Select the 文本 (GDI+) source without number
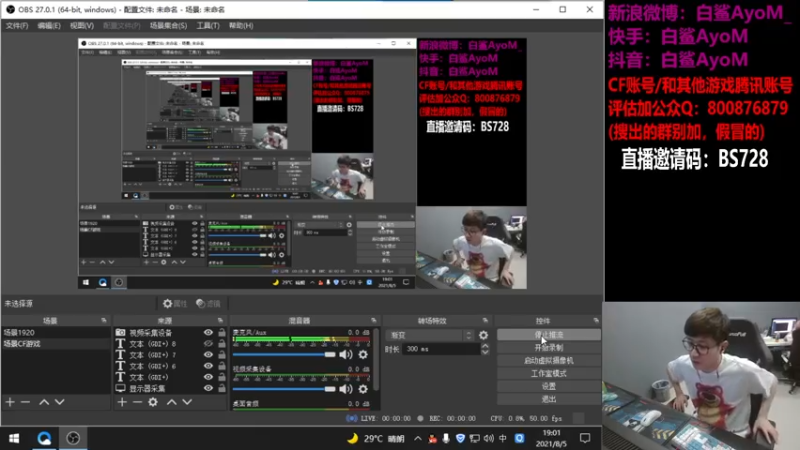The height and width of the screenshot is (450, 800). pyautogui.click(x=148, y=377)
